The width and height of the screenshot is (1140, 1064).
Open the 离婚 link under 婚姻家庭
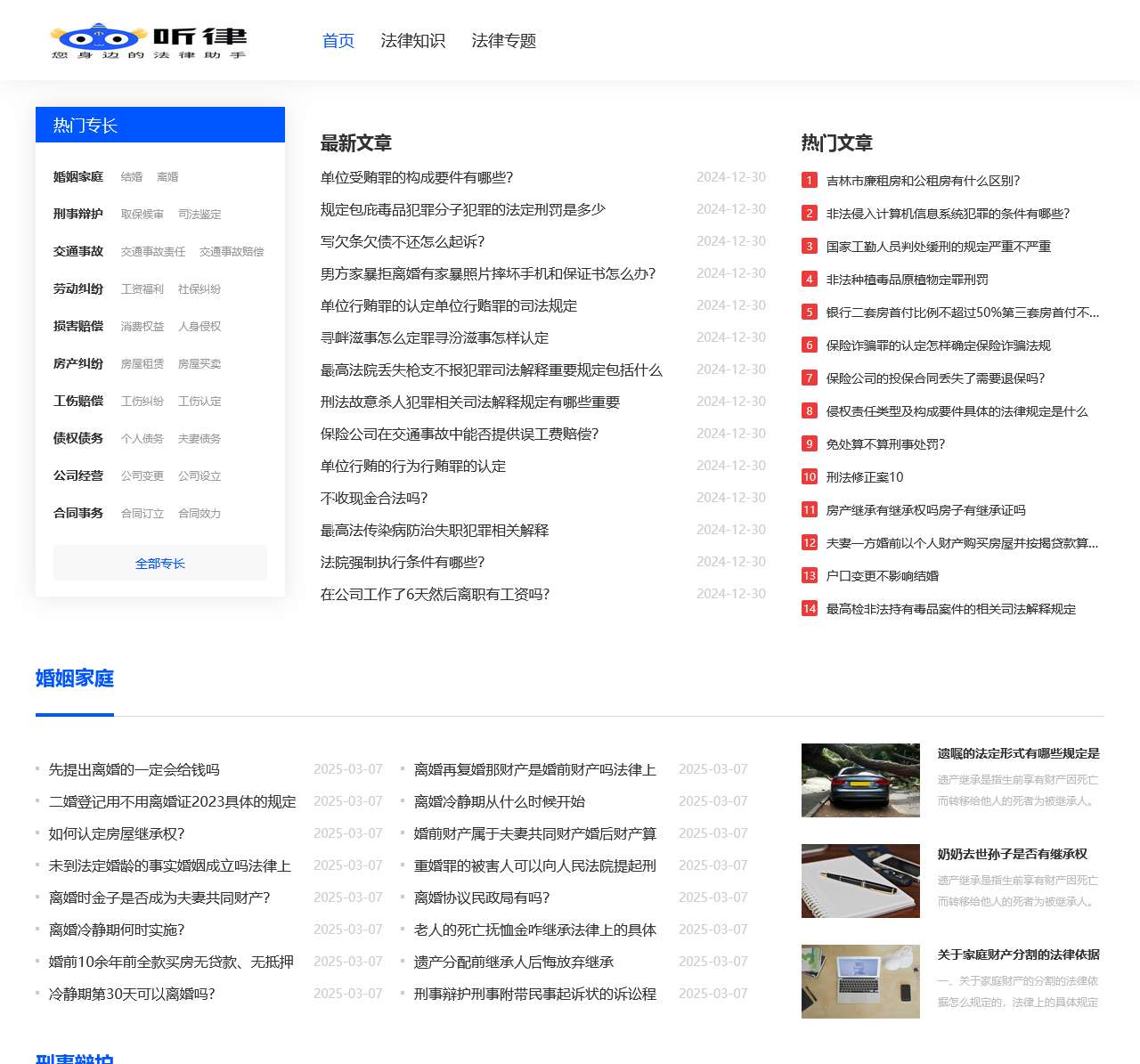tap(168, 176)
